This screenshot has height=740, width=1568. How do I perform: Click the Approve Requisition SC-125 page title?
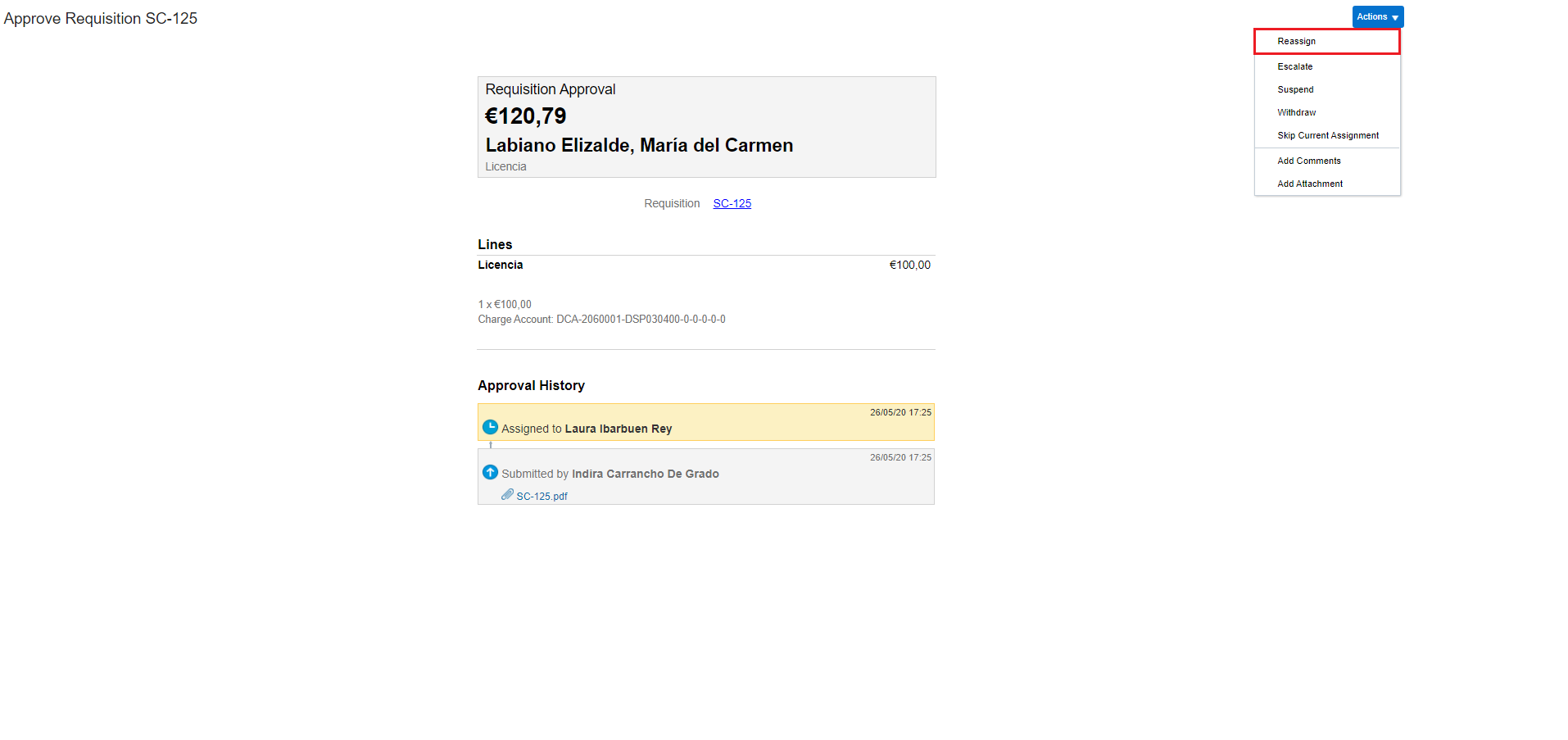pos(100,18)
